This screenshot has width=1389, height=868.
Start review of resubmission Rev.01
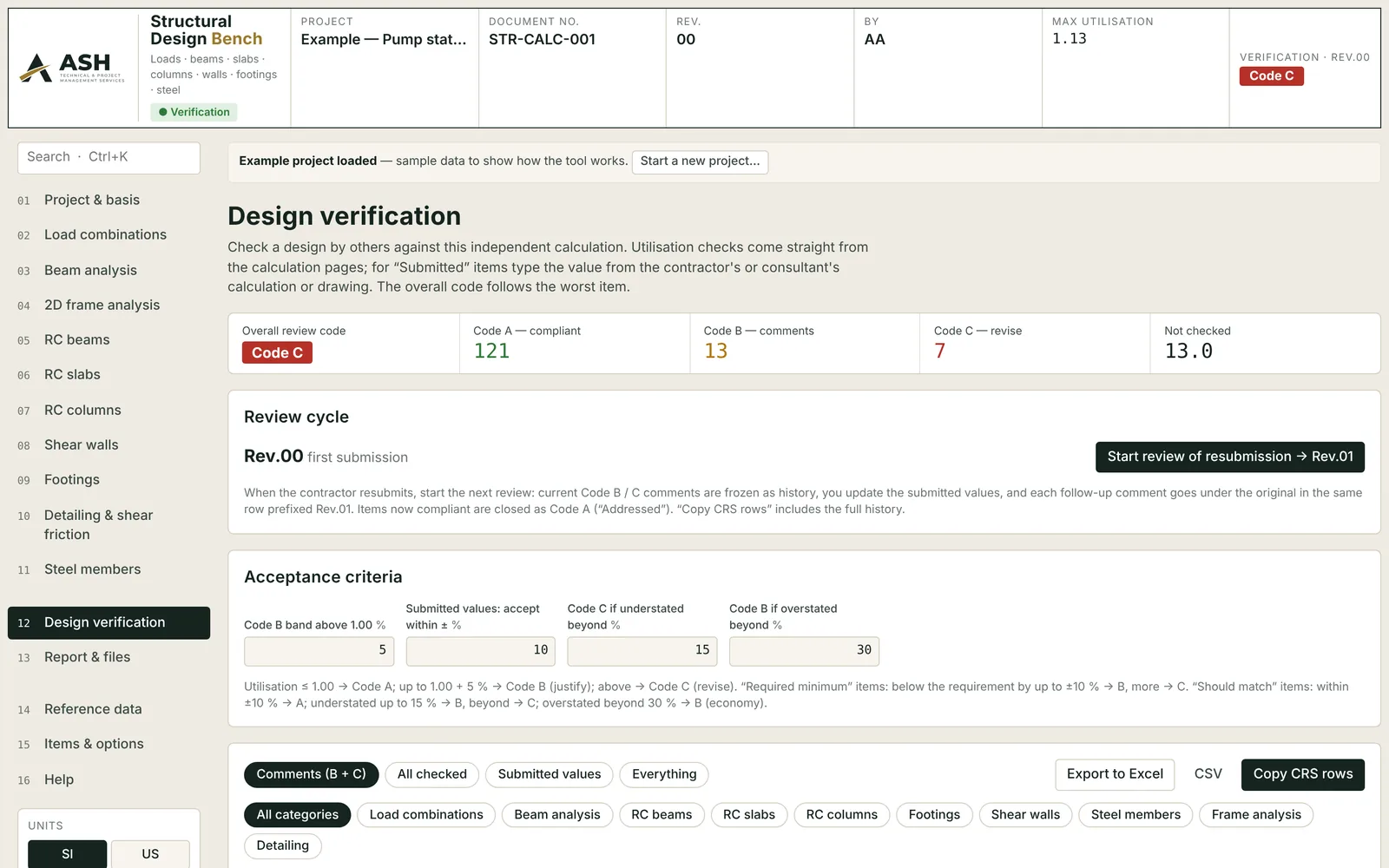point(1229,457)
